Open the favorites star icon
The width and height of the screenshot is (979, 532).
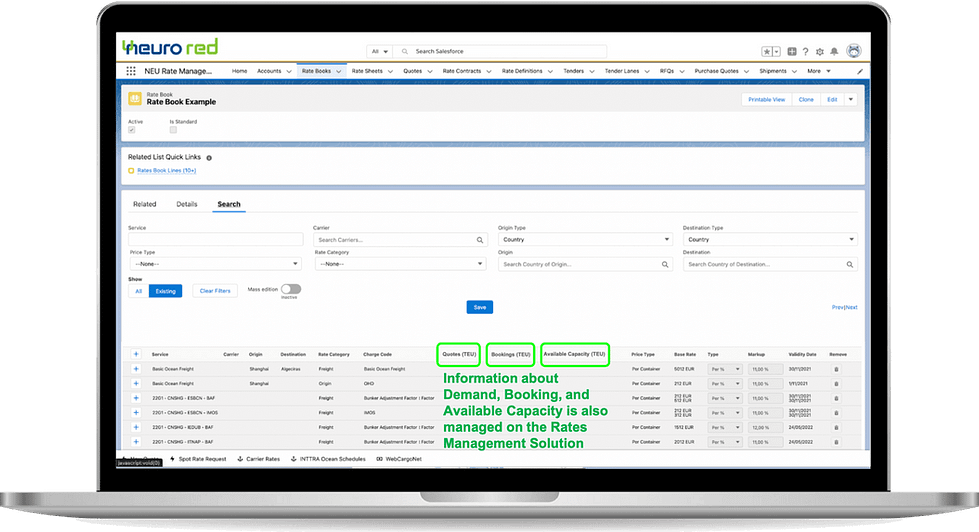(x=766, y=51)
